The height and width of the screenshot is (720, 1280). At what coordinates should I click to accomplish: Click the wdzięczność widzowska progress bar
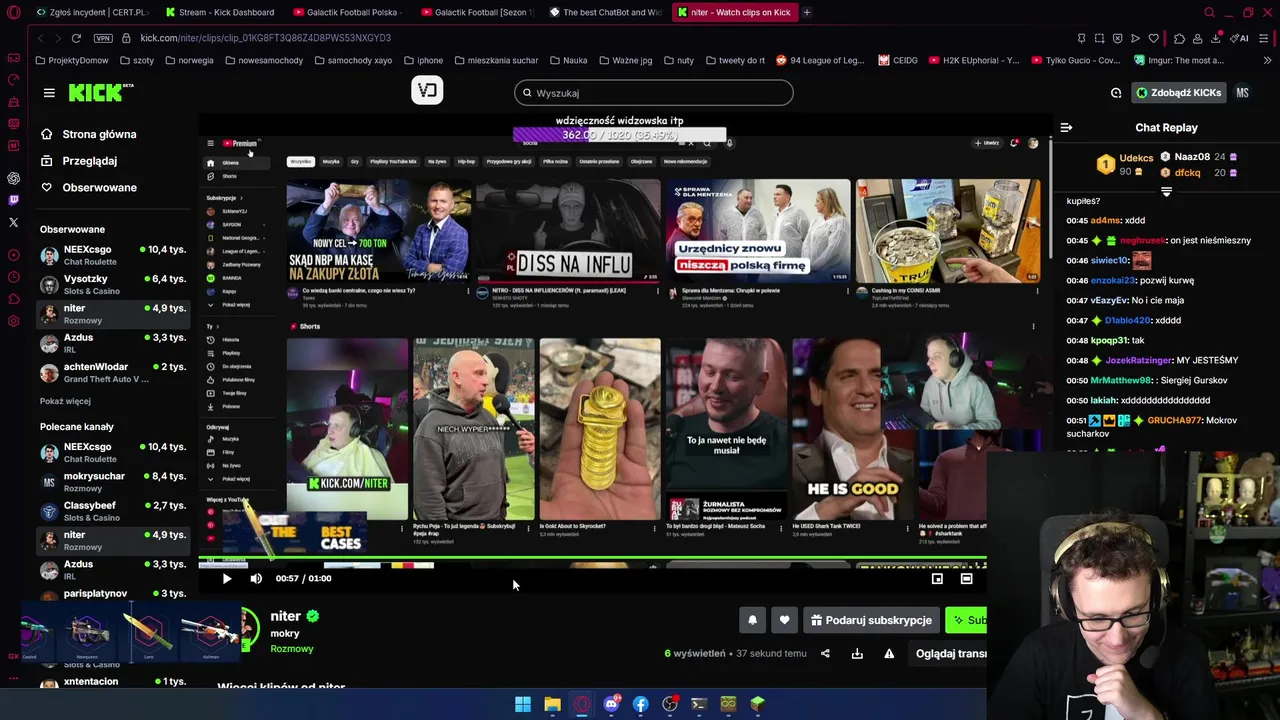tap(620, 135)
